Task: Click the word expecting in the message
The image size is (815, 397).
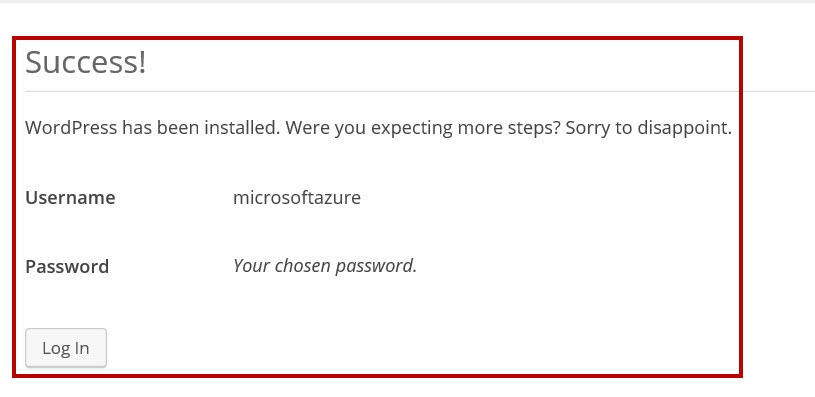Action: 412,129
